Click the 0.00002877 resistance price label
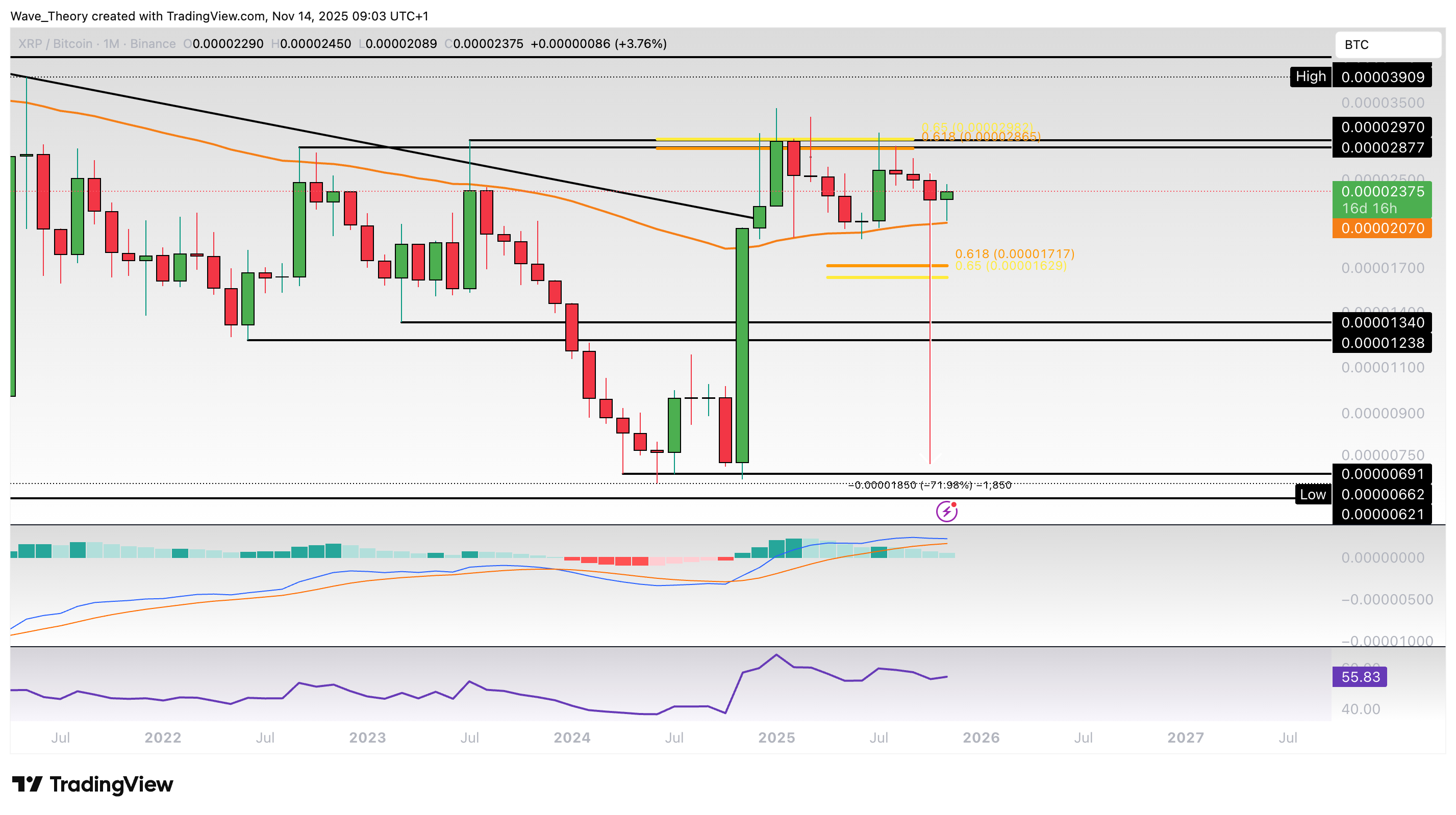Viewport: 1456px width, 815px height. [1382, 147]
